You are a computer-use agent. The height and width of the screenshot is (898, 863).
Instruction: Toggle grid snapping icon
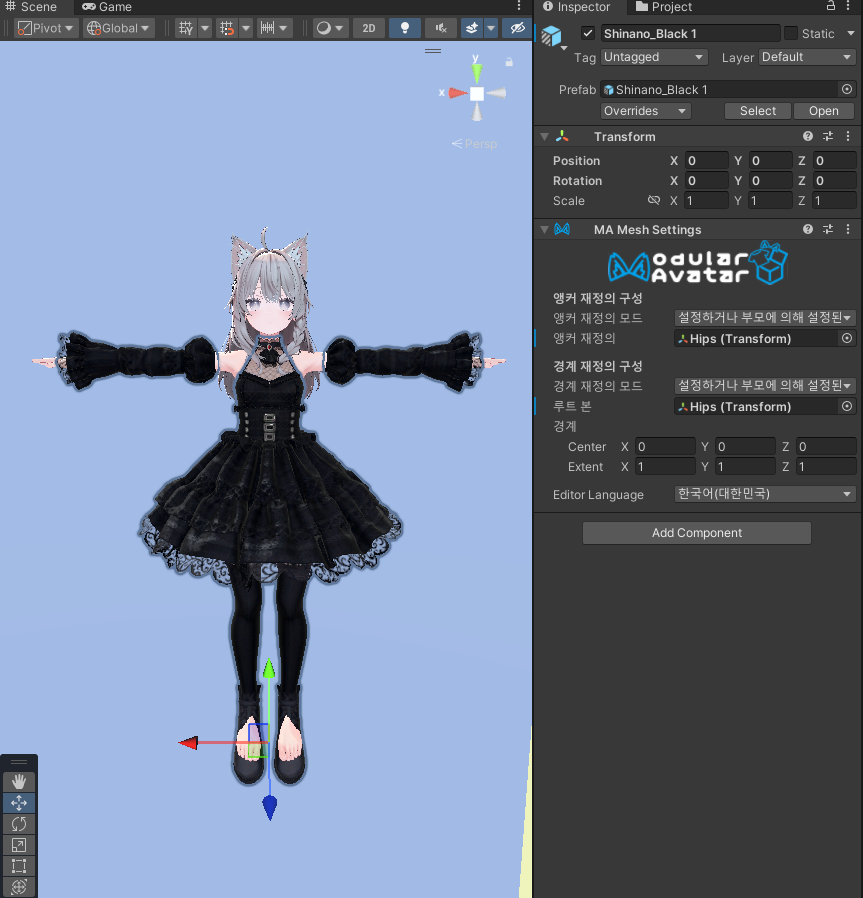pyautogui.click(x=227, y=28)
